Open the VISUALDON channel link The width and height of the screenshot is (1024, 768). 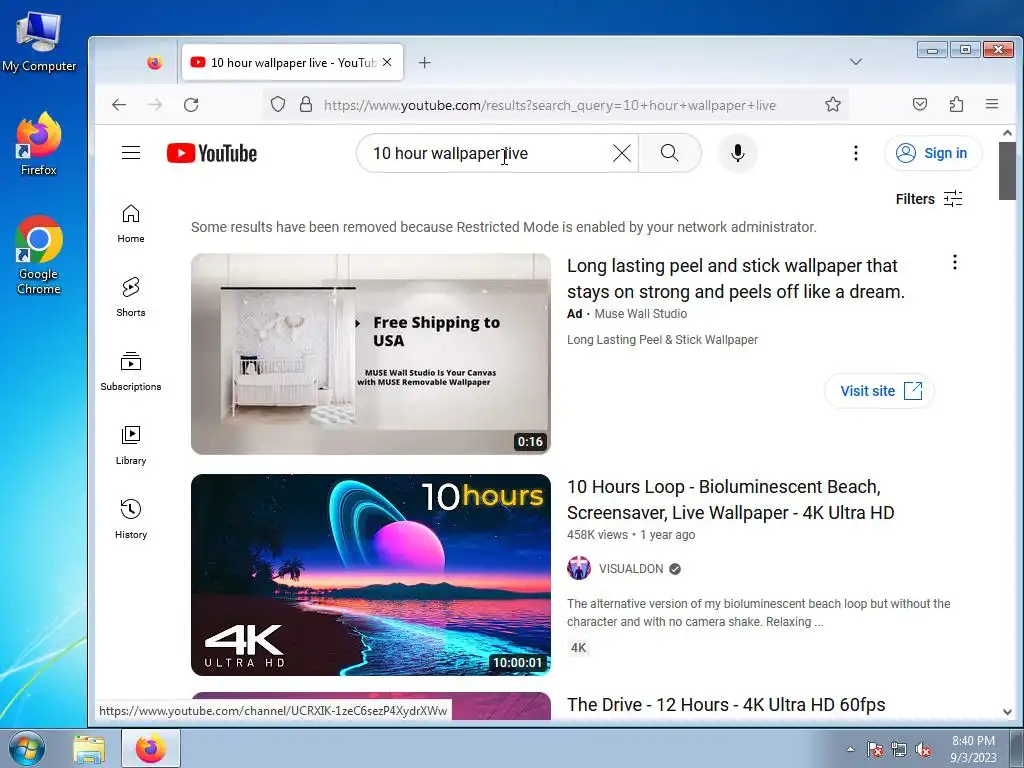coord(631,569)
